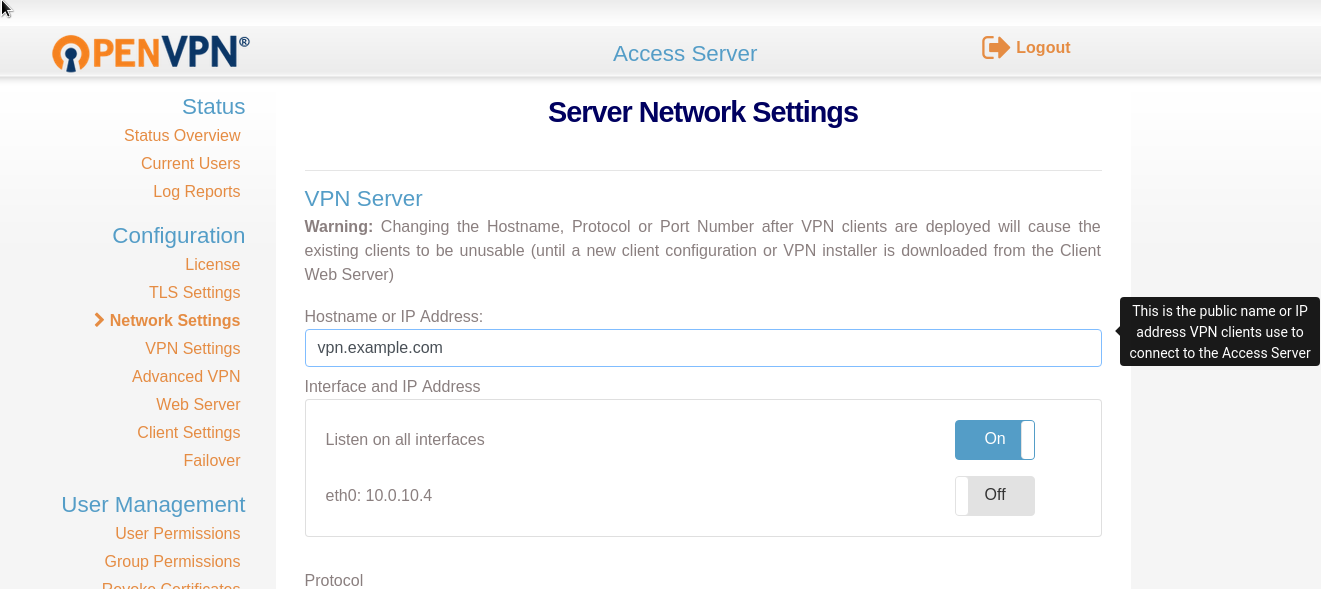Screen dimensions: 1321x589
Task: Go to Web Server configuration
Action: [x=198, y=405]
